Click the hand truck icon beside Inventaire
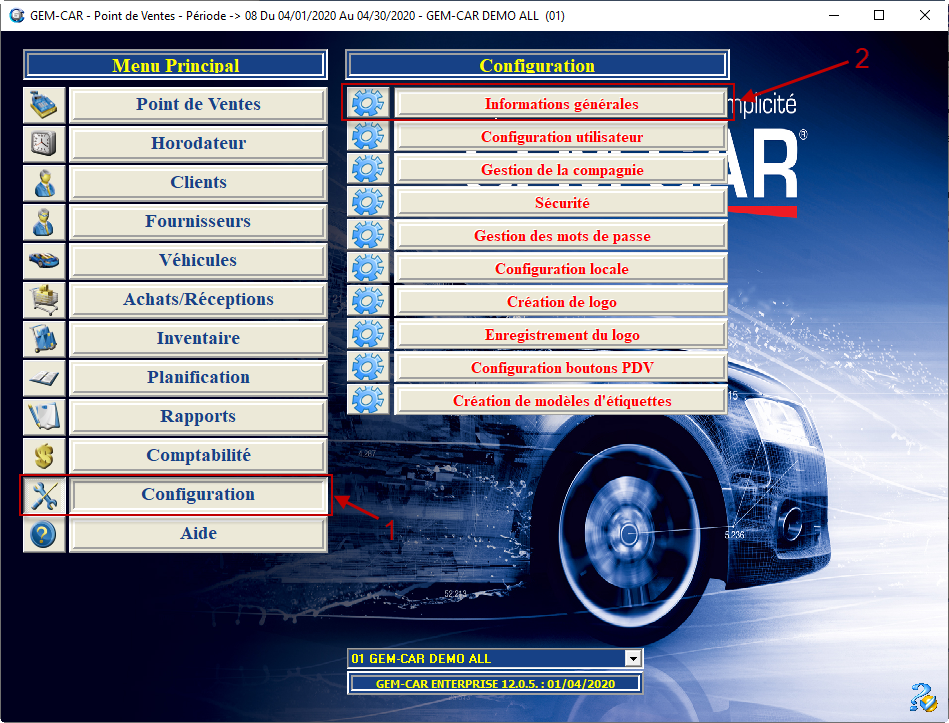This screenshot has height=723, width=949. pyautogui.click(x=44, y=339)
